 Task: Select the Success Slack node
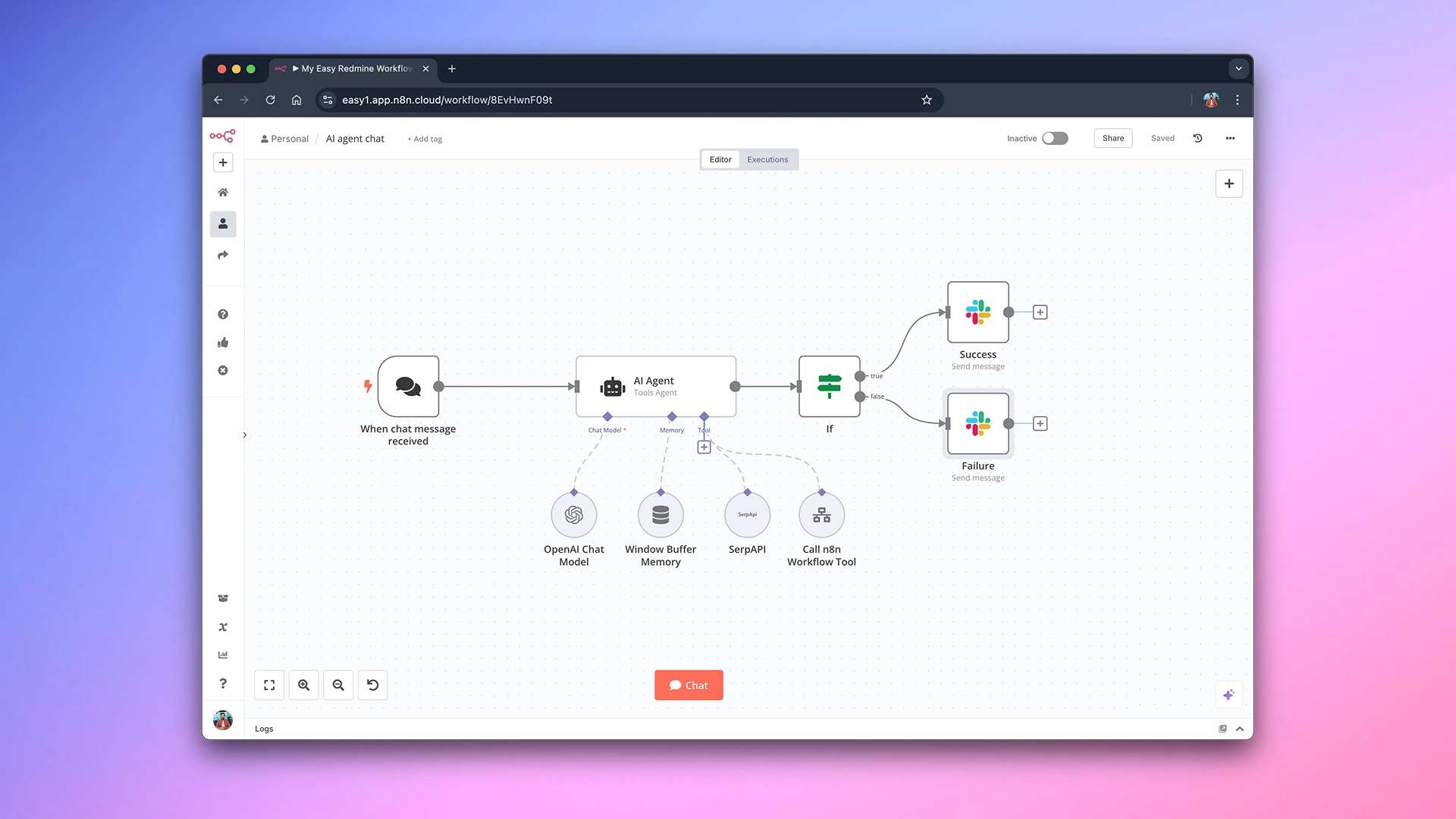click(x=977, y=312)
